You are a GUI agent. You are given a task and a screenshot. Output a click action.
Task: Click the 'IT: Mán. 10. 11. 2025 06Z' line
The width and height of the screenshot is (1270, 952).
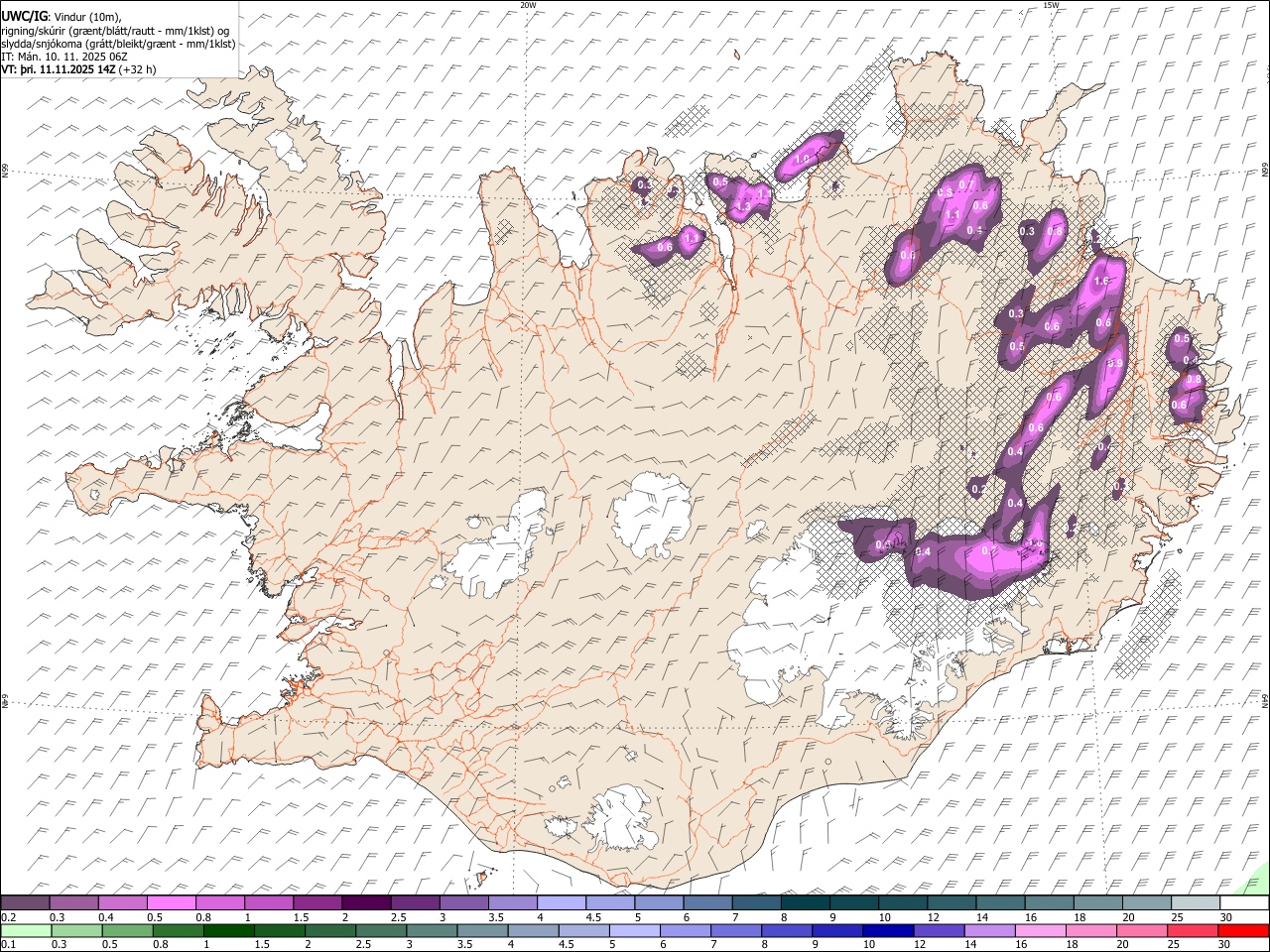[63, 57]
